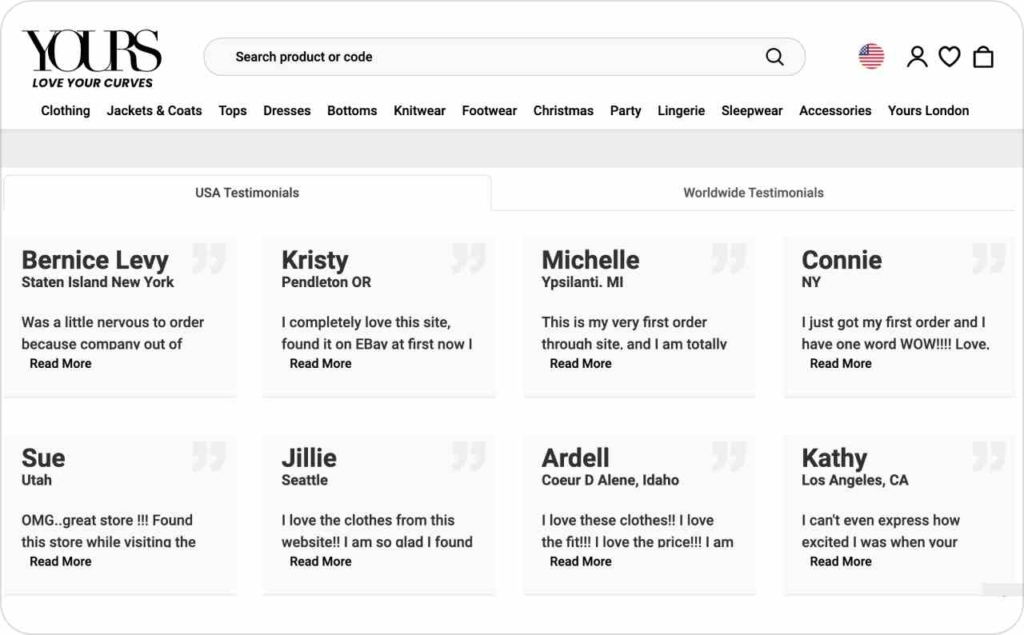
Task: Expand Kathy's testimonial with Read More
Action: [840, 562]
